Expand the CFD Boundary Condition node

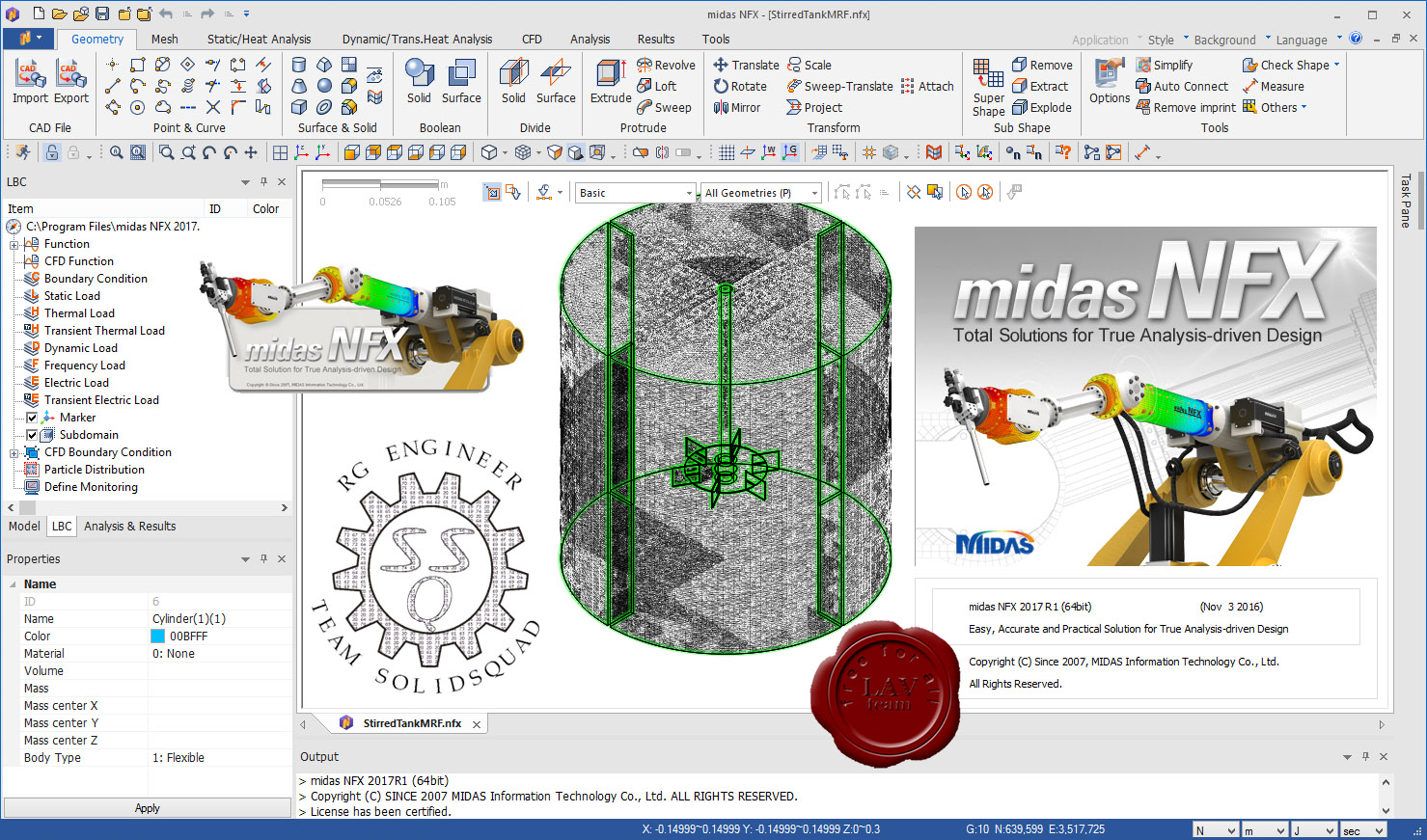coord(14,452)
